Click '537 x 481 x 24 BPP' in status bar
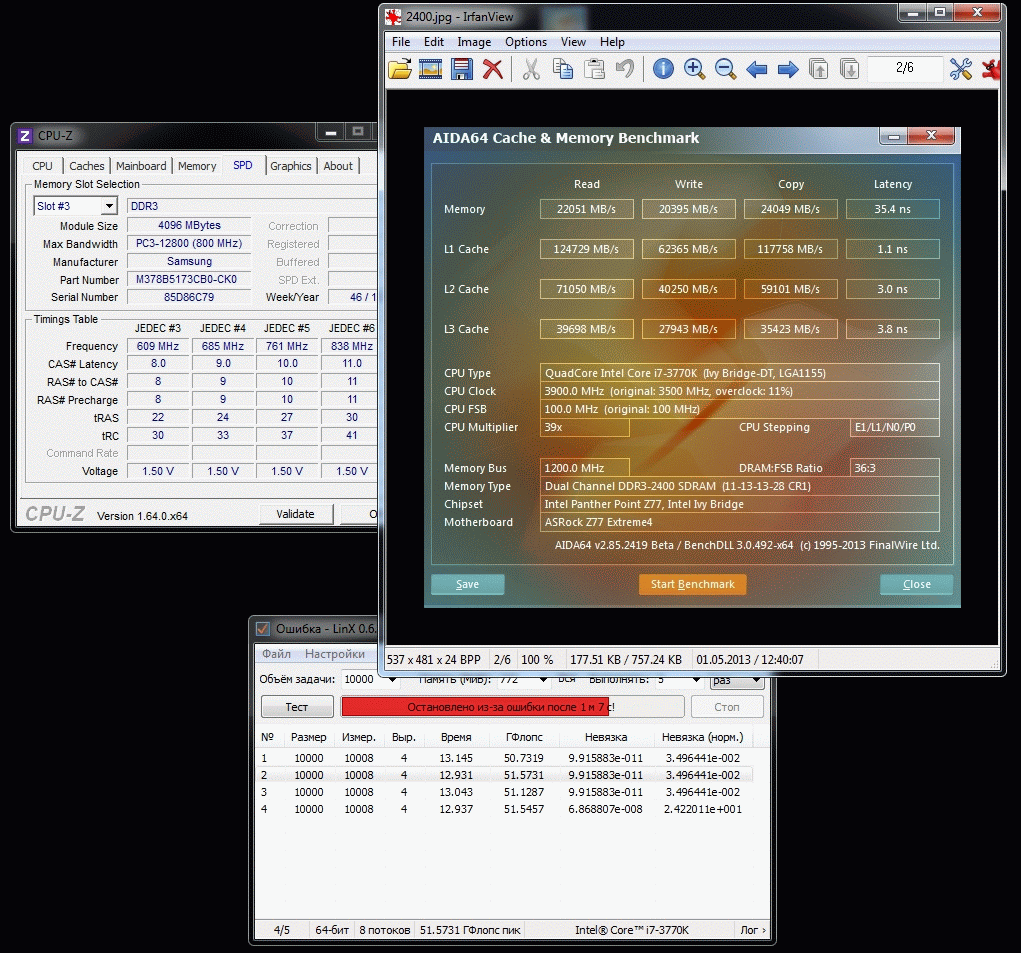 click(x=434, y=659)
